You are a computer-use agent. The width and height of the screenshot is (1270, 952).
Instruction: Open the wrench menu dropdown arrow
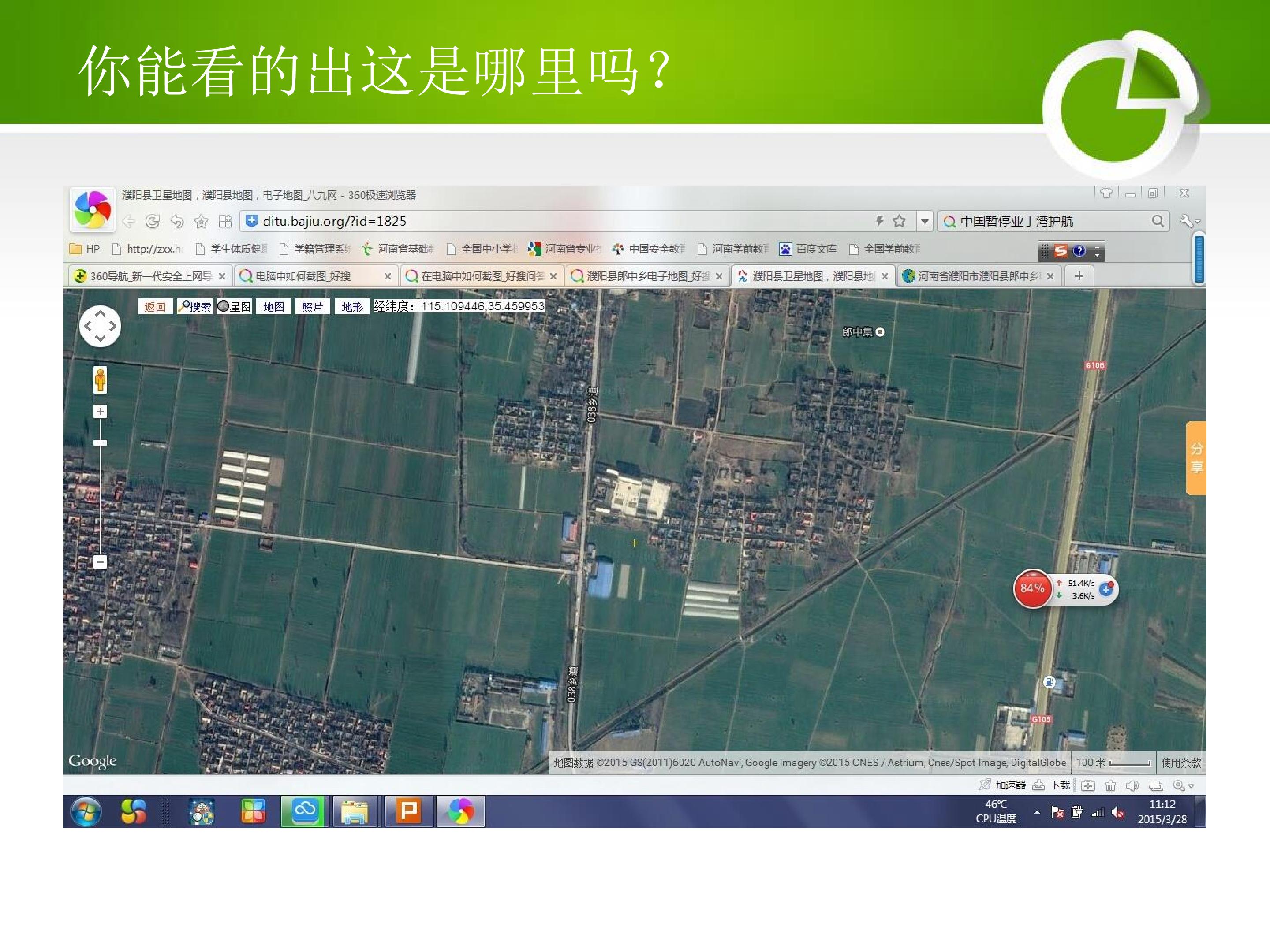point(1198,222)
